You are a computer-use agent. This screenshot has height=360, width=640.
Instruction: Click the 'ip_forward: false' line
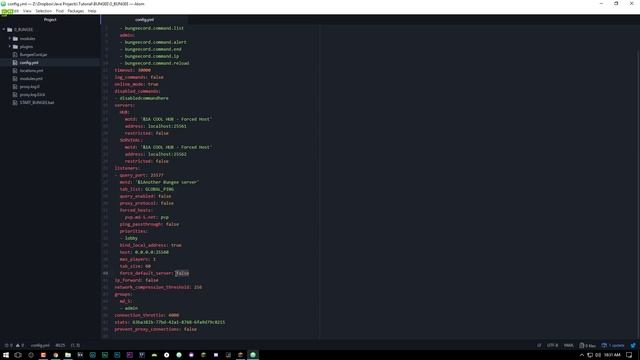pos(136,280)
